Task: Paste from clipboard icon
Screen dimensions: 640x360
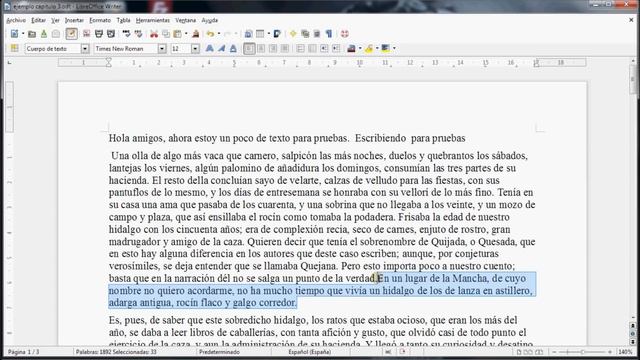Action: pyautogui.click(x=178, y=34)
